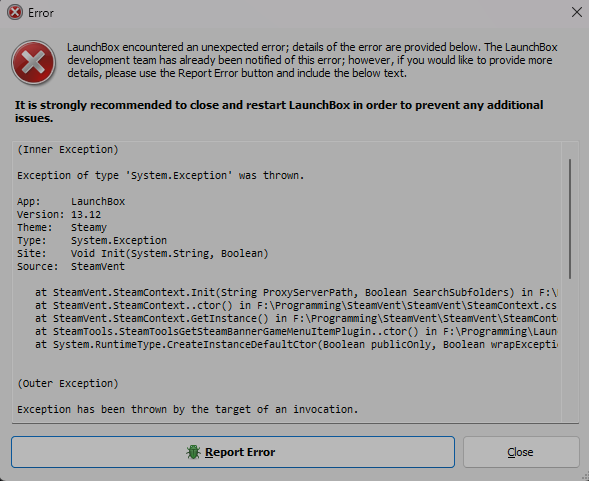The width and height of the screenshot is (589, 481).
Task: Click the 'thrown by the target of an invocation' line
Action: (187, 409)
